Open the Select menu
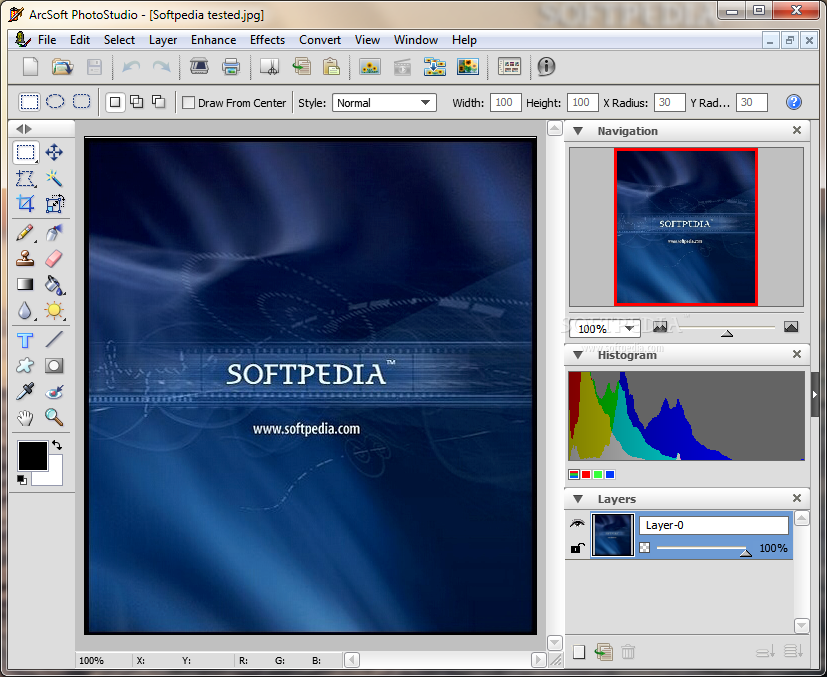Image resolution: width=827 pixels, height=677 pixels. pos(119,40)
